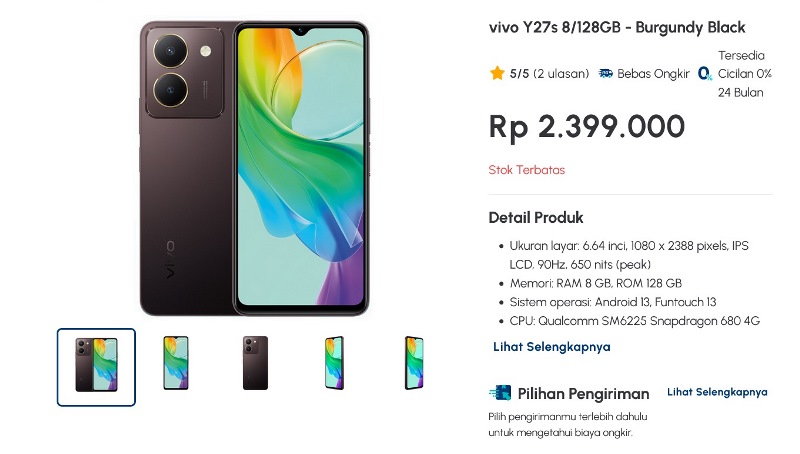Viewport: 800px width, 454px height.
Task: Click the main vivo Y27s product image
Action: tap(254, 168)
